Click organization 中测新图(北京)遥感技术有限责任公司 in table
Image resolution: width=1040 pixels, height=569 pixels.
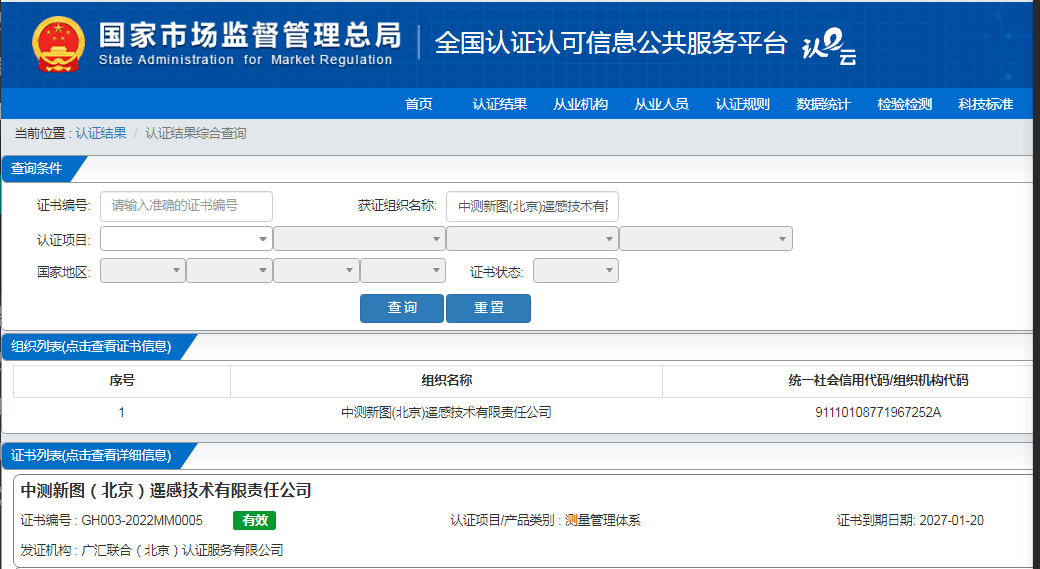tap(446, 412)
